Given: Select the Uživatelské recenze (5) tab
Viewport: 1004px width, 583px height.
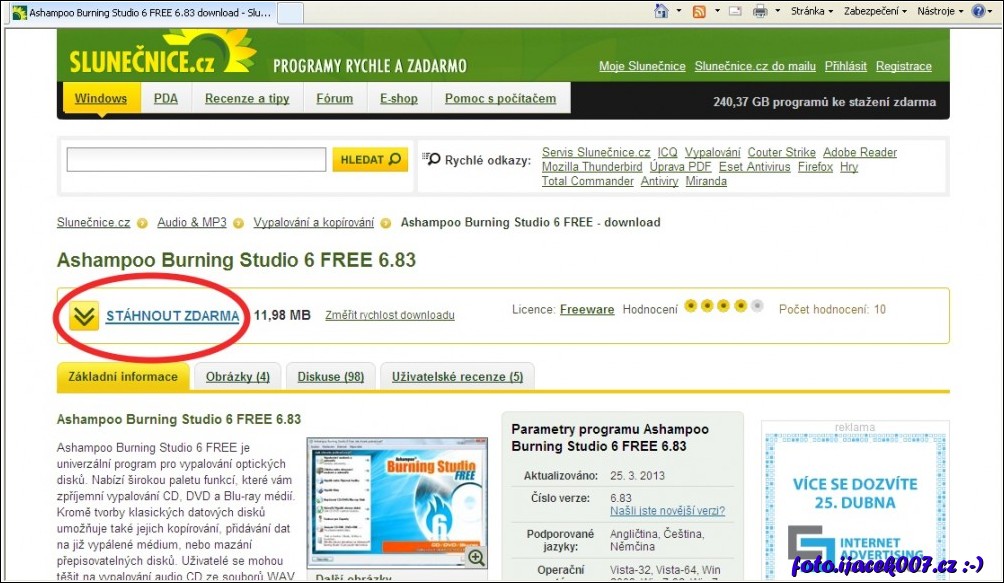Looking at the screenshot, I should click(457, 377).
